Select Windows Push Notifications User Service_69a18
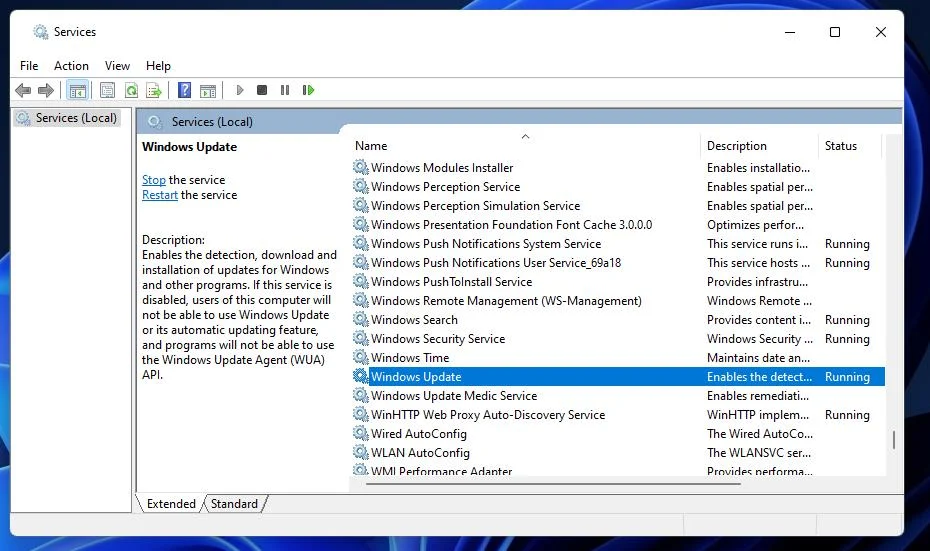 pos(496,263)
